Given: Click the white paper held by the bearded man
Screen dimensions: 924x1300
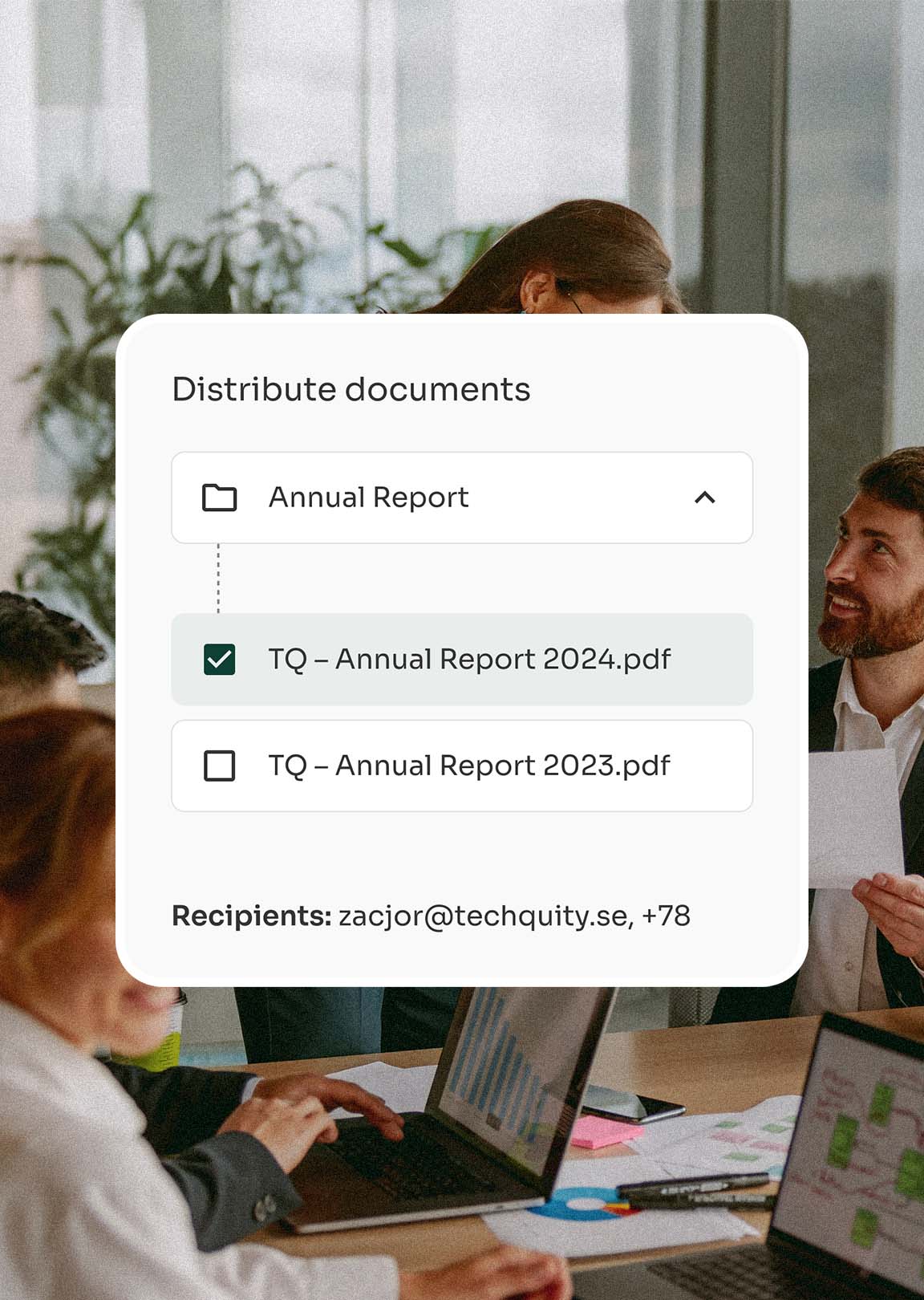Looking at the screenshot, I should 854,819.
